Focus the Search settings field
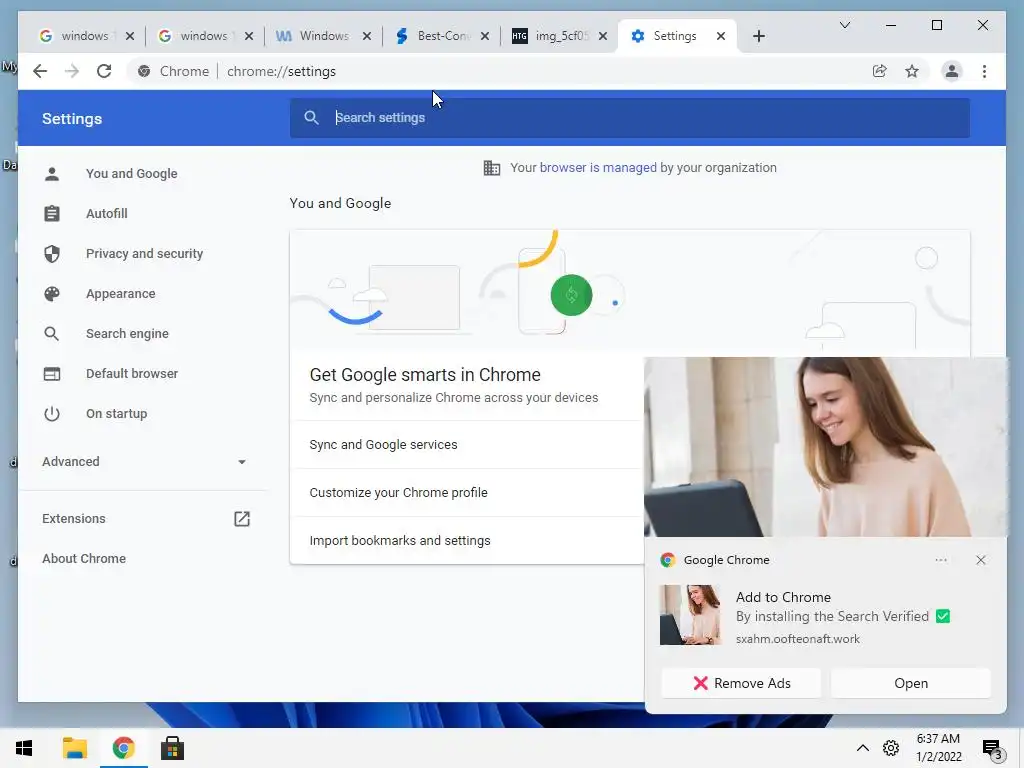The image size is (1024, 768). coord(630,118)
